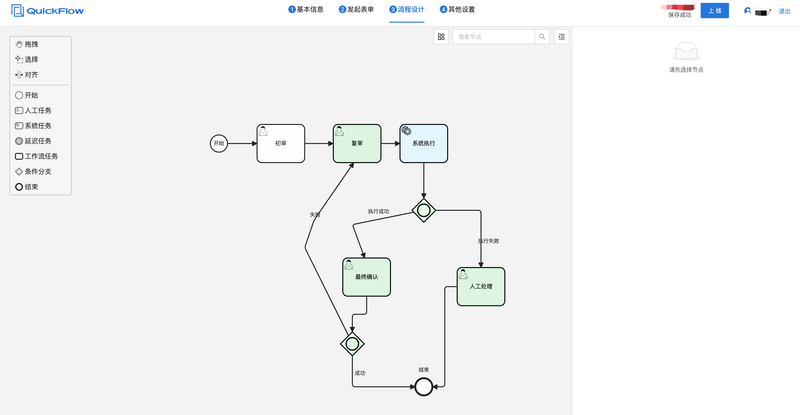
Task: Select the 最终确认 task node
Action: click(366, 277)
